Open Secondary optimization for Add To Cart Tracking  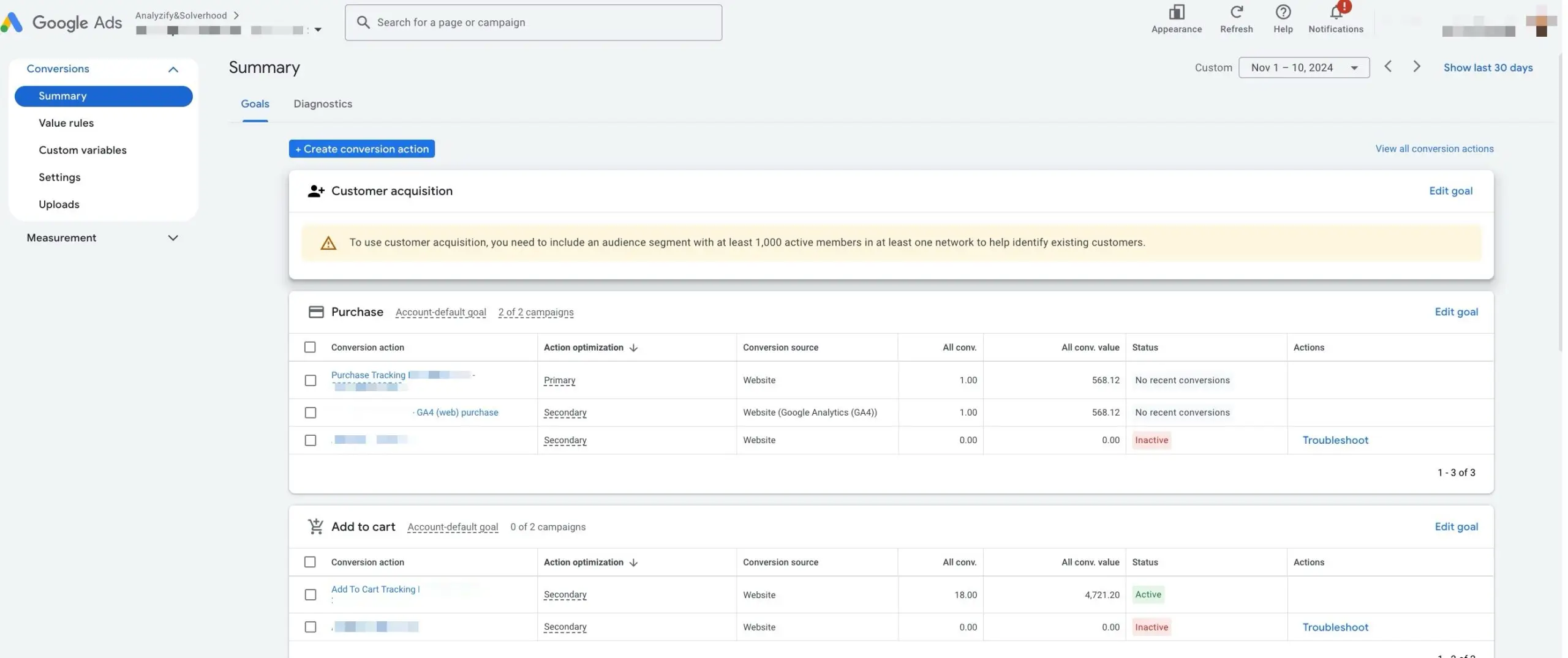tap(565, 594)
